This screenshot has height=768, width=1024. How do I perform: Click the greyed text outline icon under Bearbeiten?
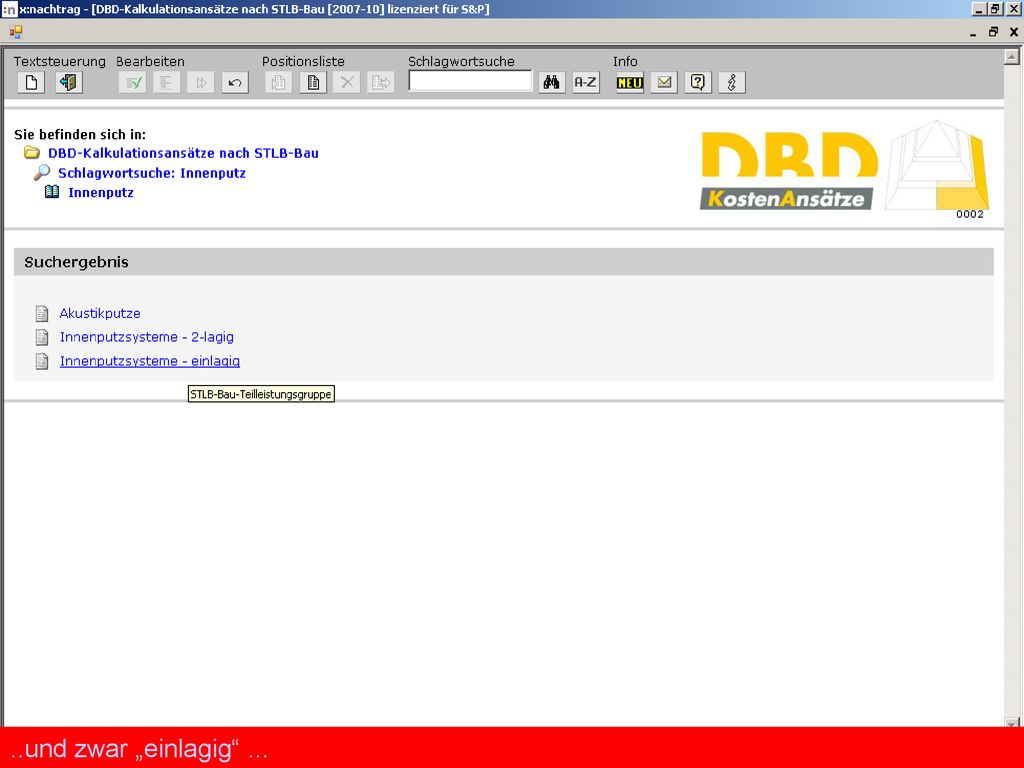pyautogui.click(x=167, y=82)
